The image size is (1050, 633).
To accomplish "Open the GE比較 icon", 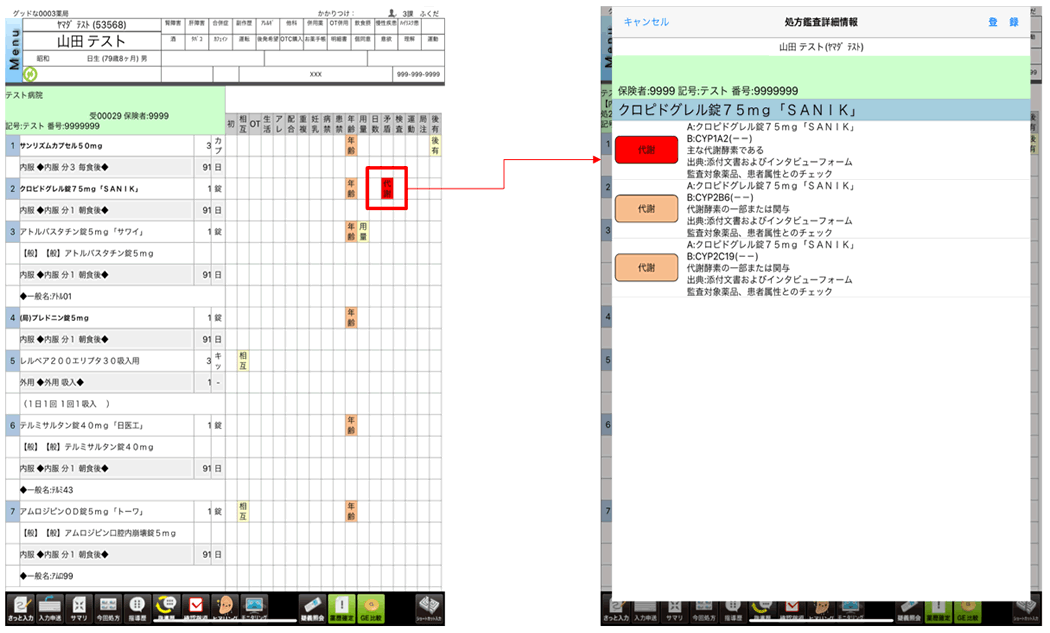I will pyautogui.click(x=371, y=609).
